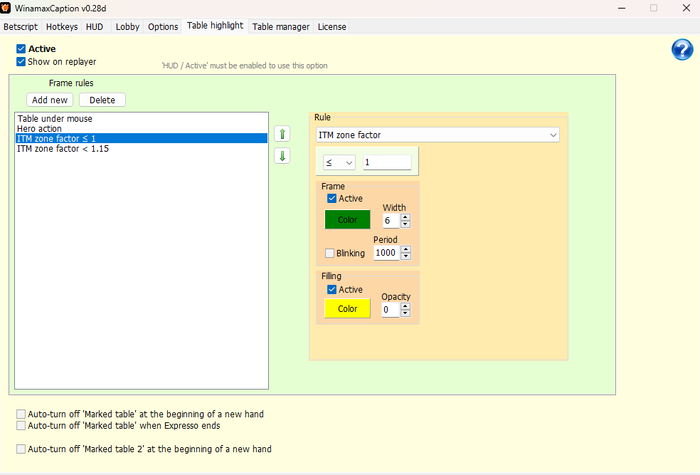This screenshot has height=475, width=700.
Task: Click the WinamaxCaption app icon in title bar
Action: [5, 8]
